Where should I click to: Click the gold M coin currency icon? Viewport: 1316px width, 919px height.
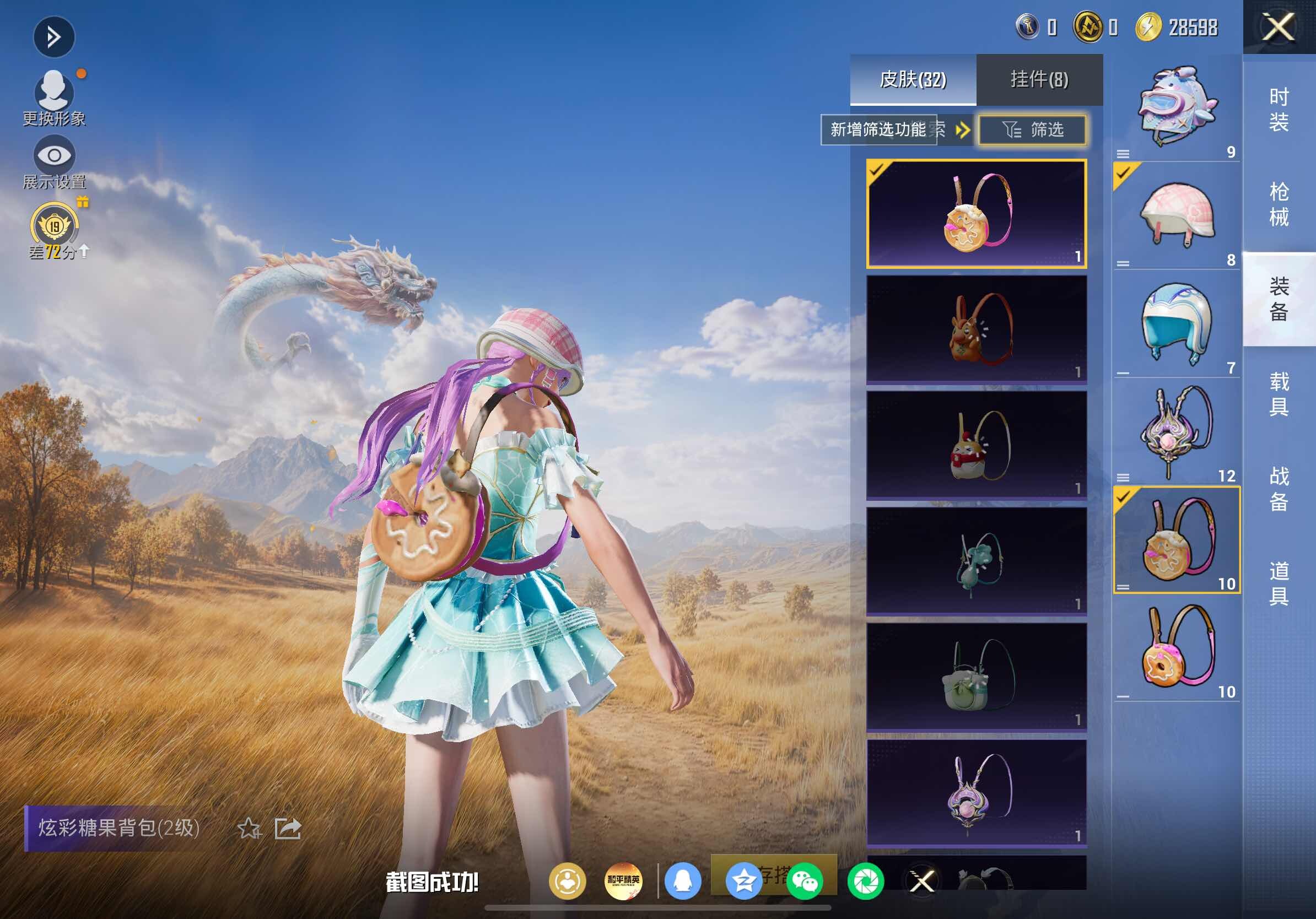pos(1087,27)
